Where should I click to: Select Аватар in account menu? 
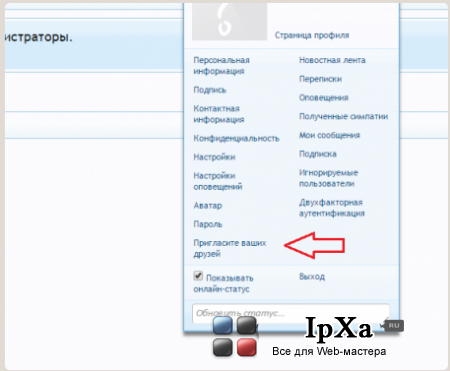pyautogui.click(x=208, y=206)
